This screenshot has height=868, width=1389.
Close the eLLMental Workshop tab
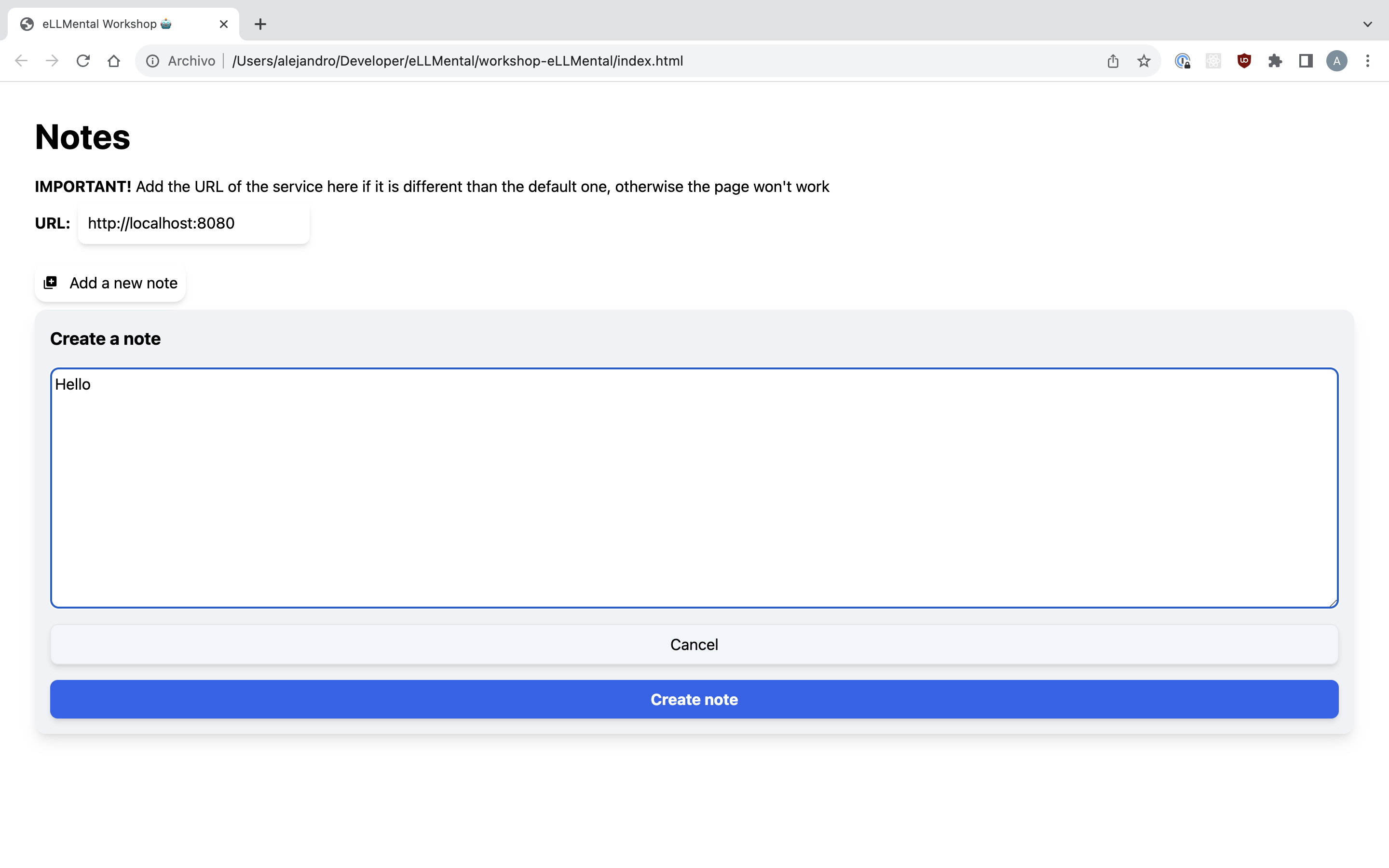click(224, 24)
